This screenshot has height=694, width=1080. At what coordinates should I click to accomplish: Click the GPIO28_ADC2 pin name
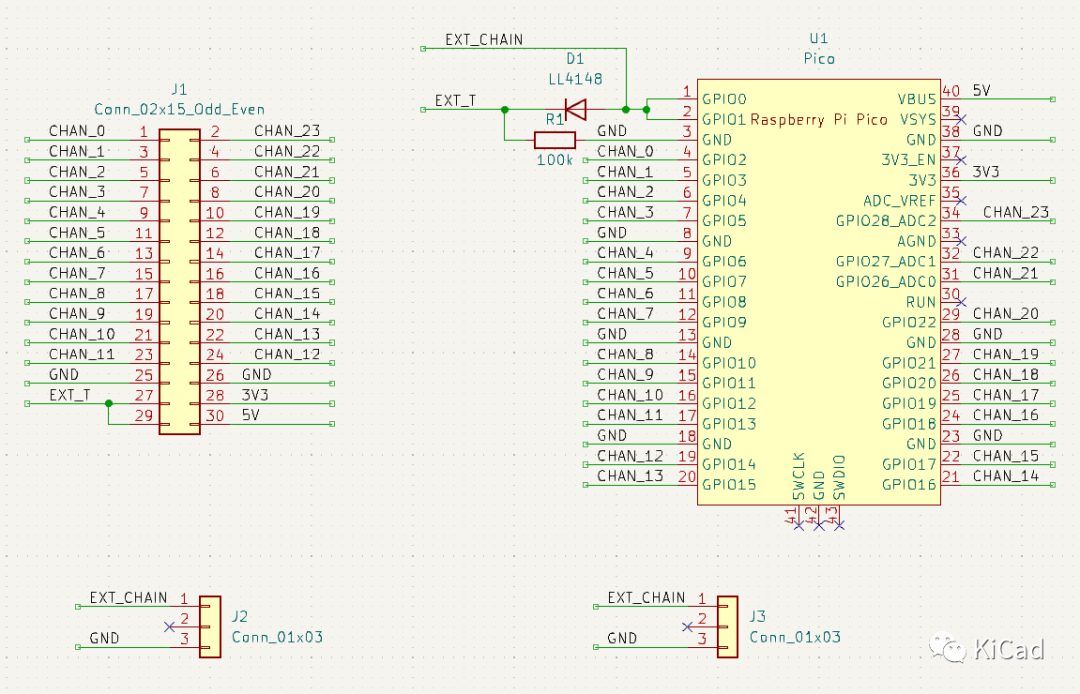886,221
